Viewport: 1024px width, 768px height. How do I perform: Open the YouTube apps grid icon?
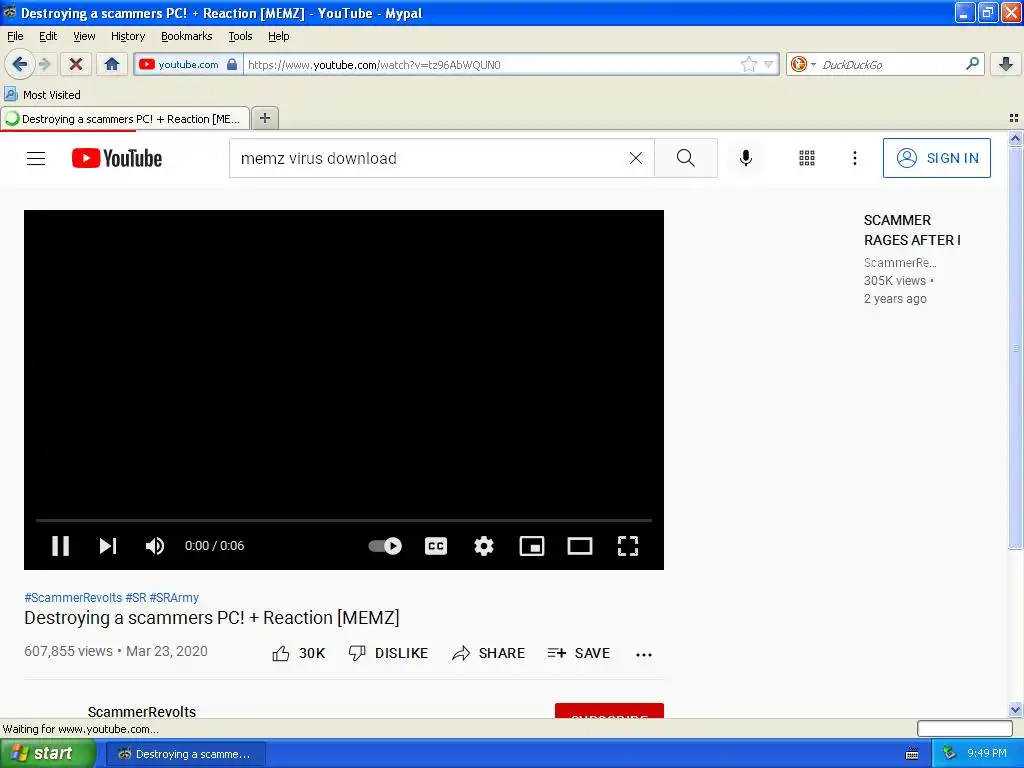pos(807,158)
